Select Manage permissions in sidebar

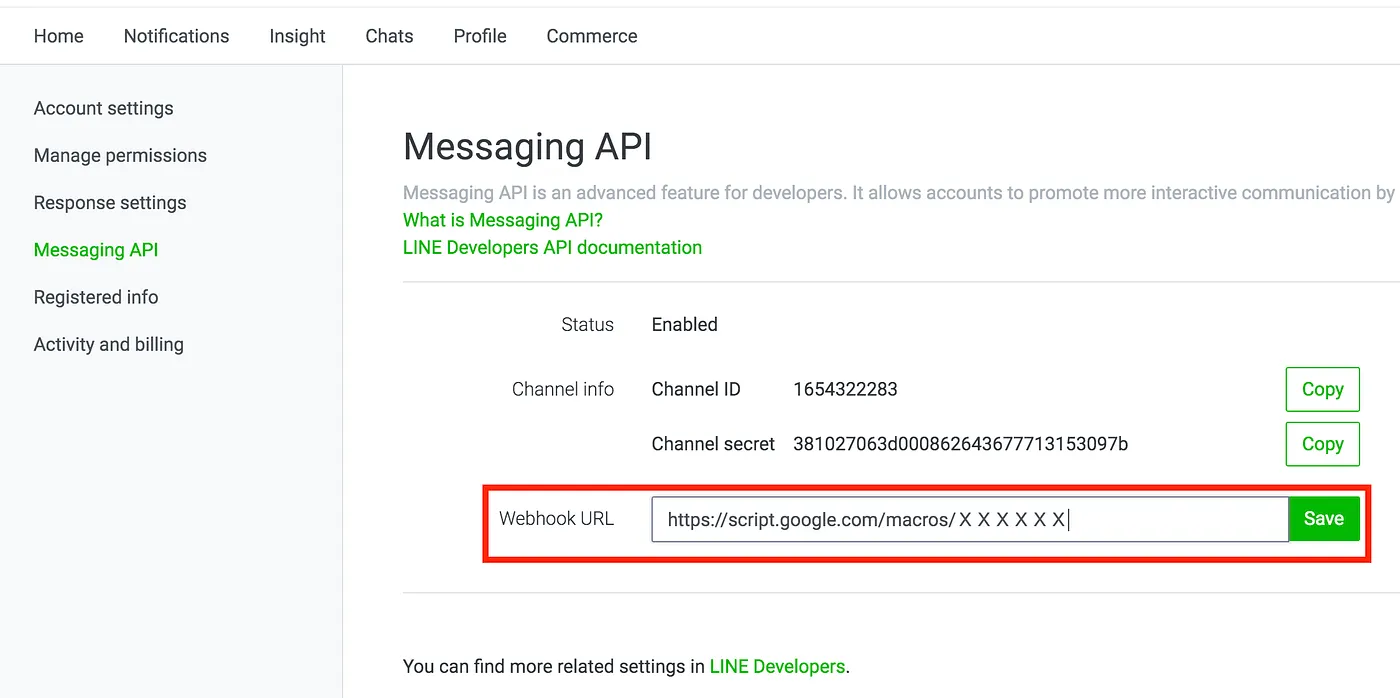point(120,155)
